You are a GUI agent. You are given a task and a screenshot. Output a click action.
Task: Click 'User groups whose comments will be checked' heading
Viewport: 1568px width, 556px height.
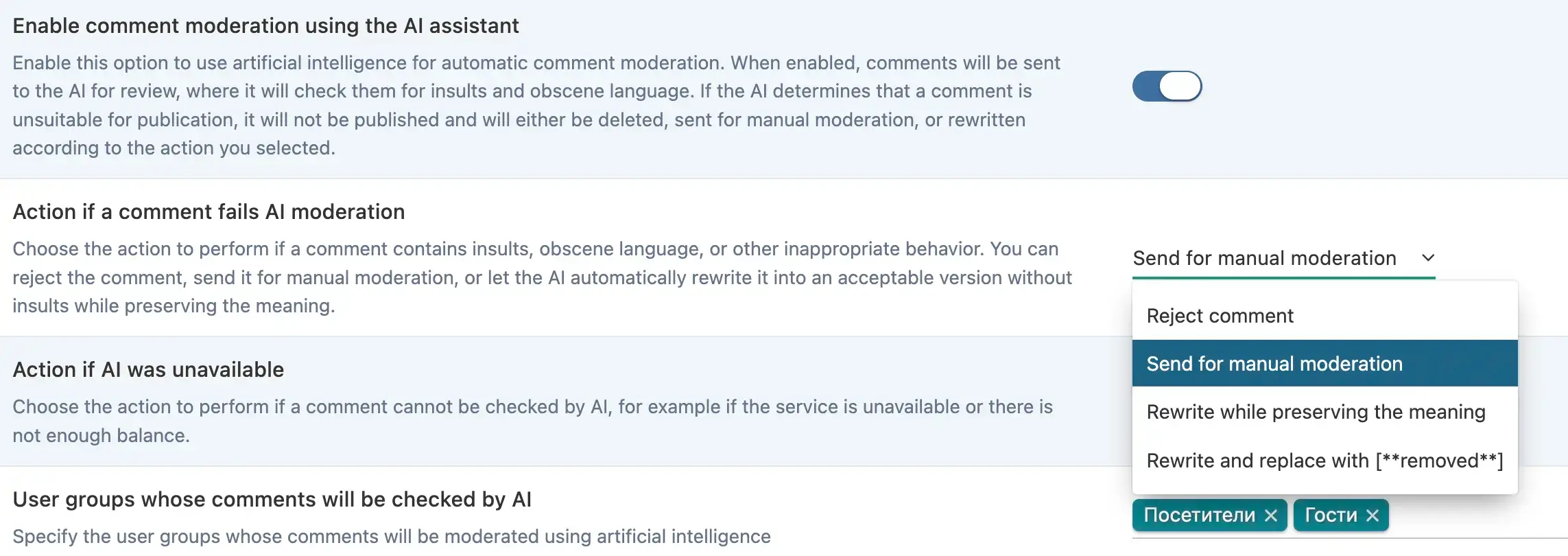[272, 500]
